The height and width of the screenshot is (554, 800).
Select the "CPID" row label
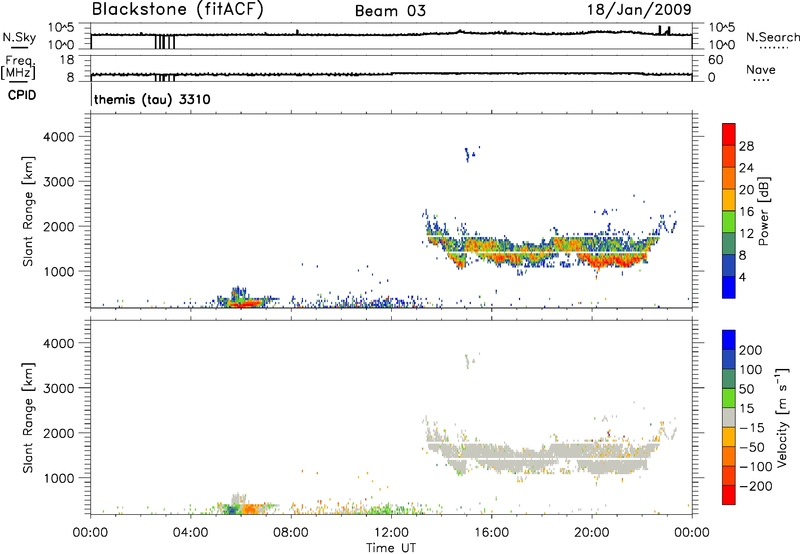22,95
